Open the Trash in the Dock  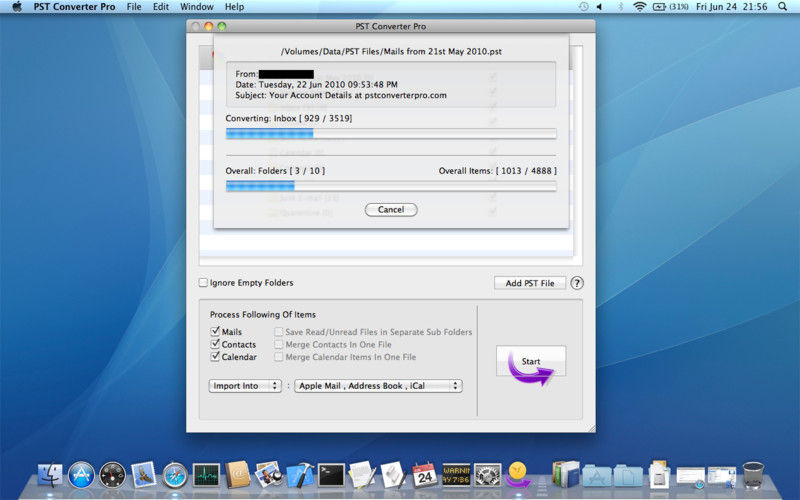[753, 475]
